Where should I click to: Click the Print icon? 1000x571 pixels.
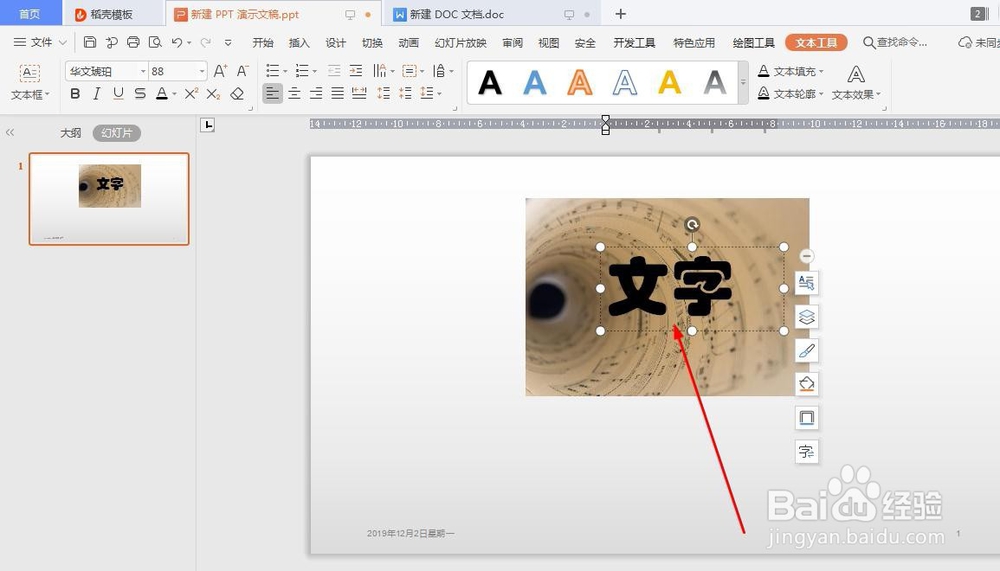133,42
